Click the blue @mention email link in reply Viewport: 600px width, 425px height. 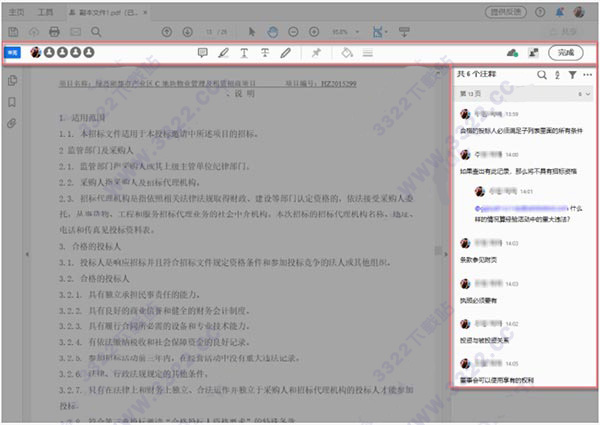(x=521, y=208)
